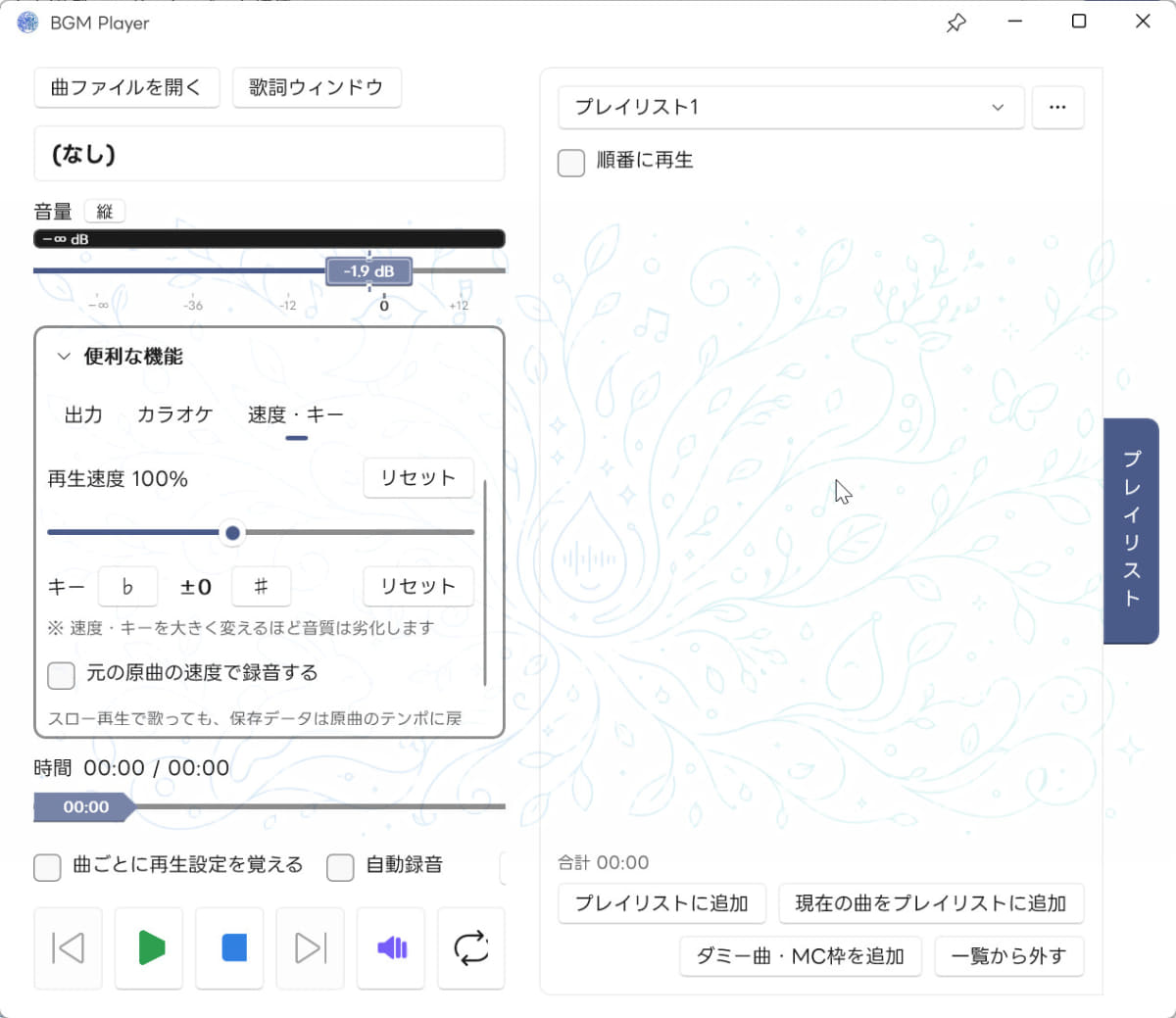The image size is (1176, 1018).
Task: Click the ±0 key value
Action: (195, 587)
